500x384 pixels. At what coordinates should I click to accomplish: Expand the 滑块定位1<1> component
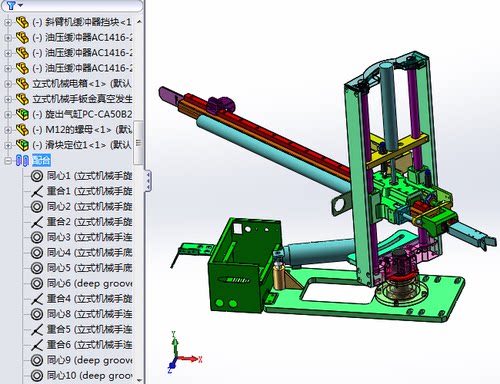click(7, 145)
